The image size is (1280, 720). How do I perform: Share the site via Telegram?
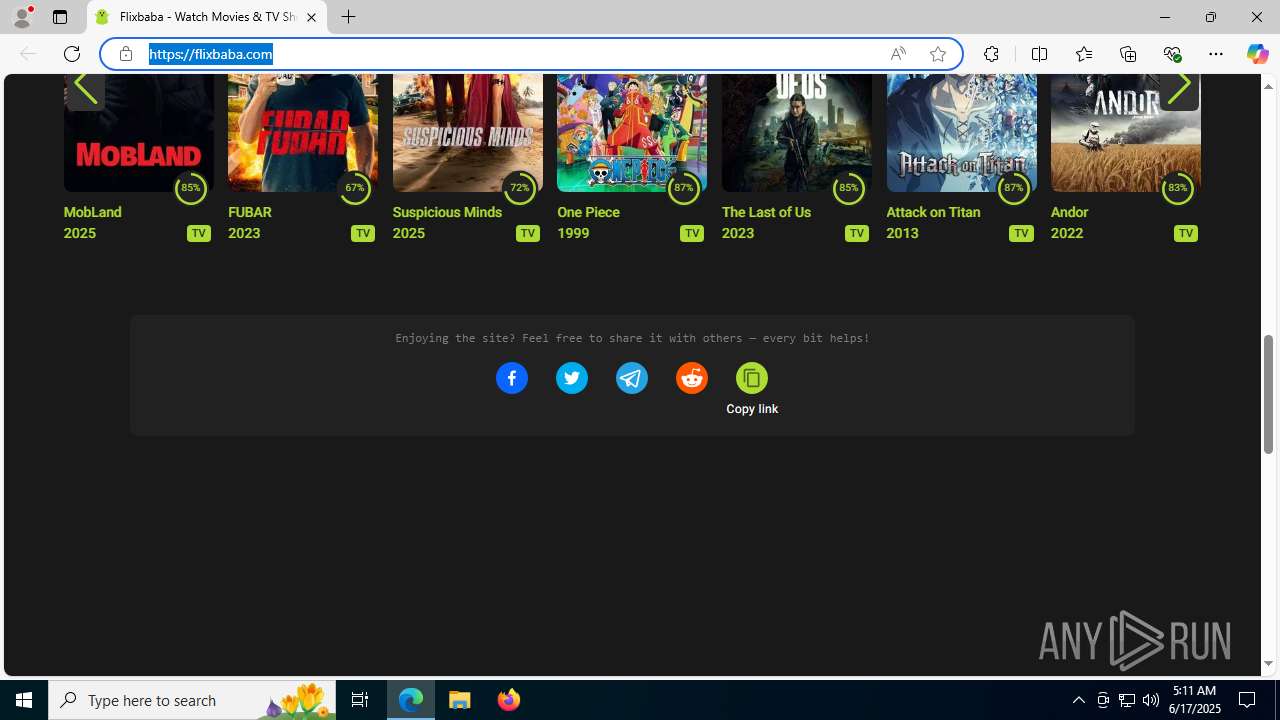coord(632,378)
